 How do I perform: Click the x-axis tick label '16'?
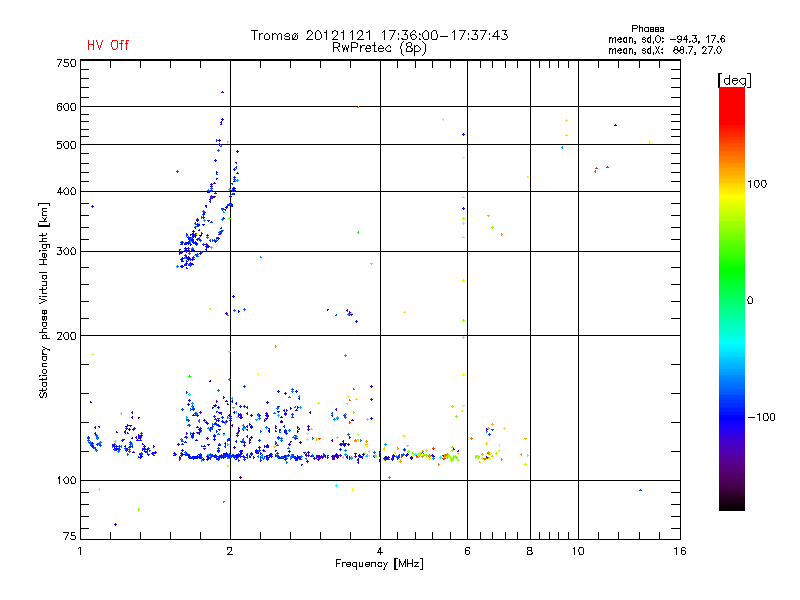(x=680, y=551)
